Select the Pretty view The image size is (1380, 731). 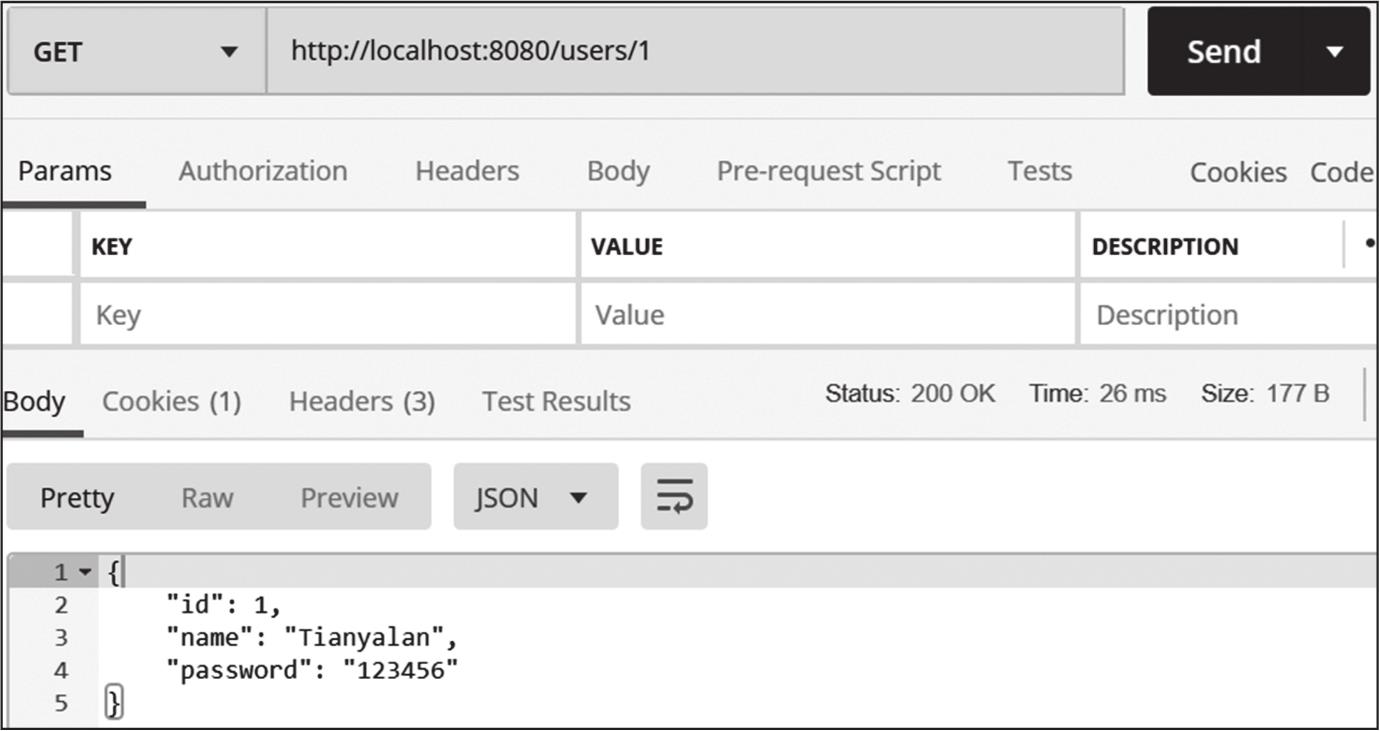pyautogui.click(x=77, y=497)
